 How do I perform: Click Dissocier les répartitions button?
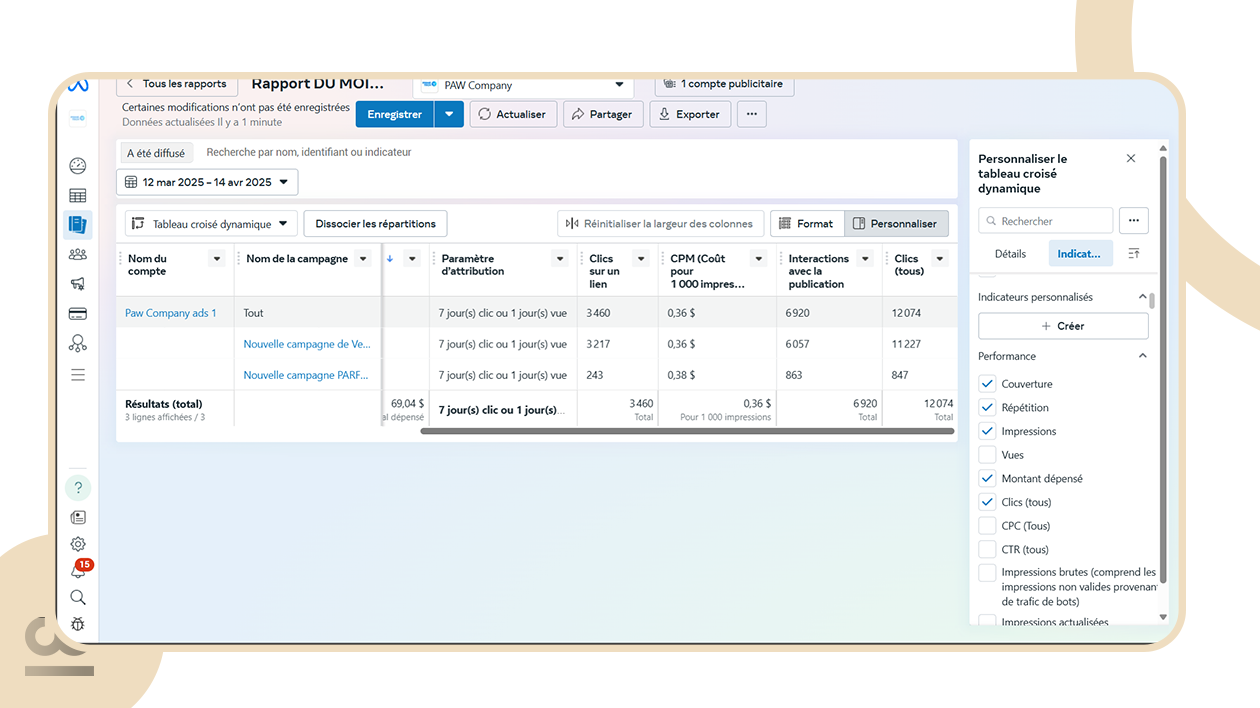(x=376, y=224)
